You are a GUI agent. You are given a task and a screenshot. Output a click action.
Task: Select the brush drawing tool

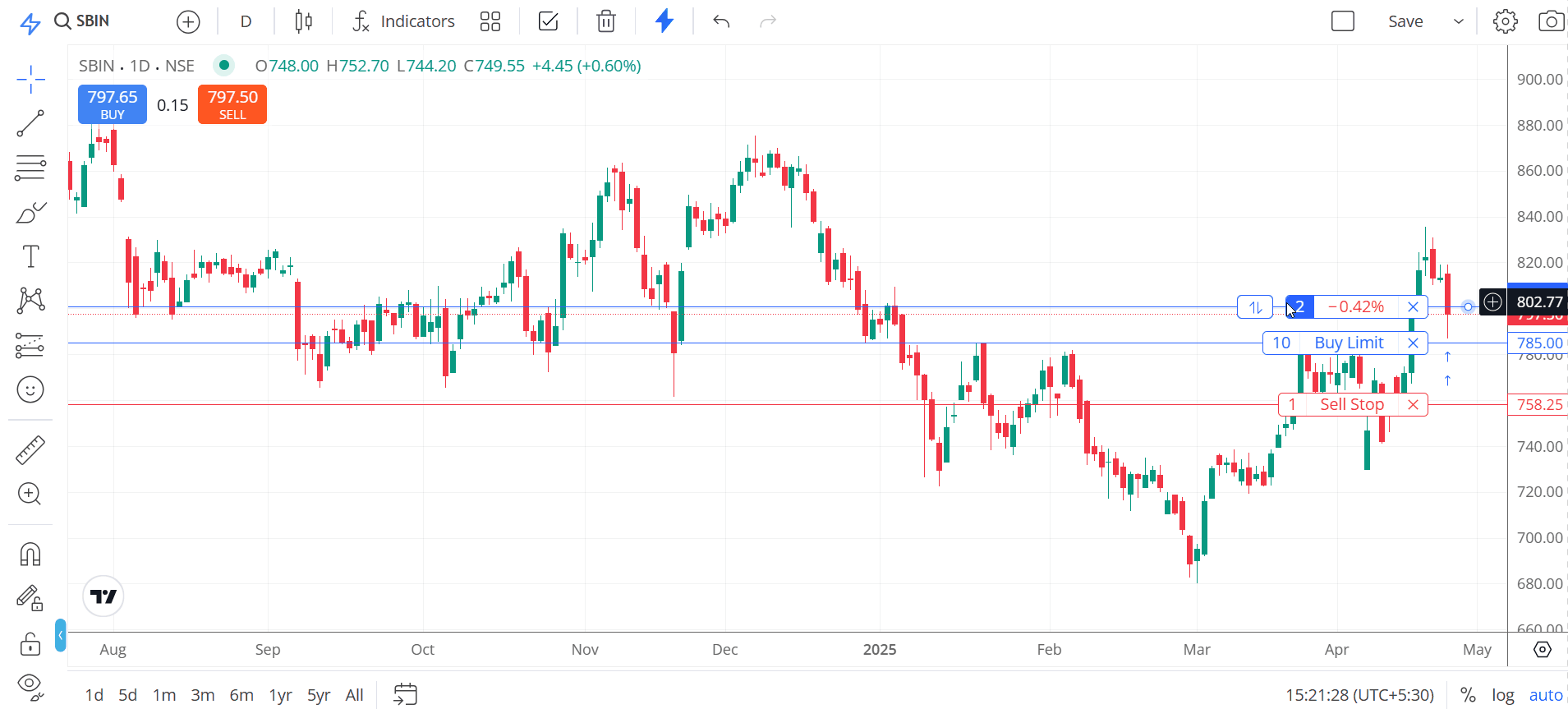tap(30, 213)
